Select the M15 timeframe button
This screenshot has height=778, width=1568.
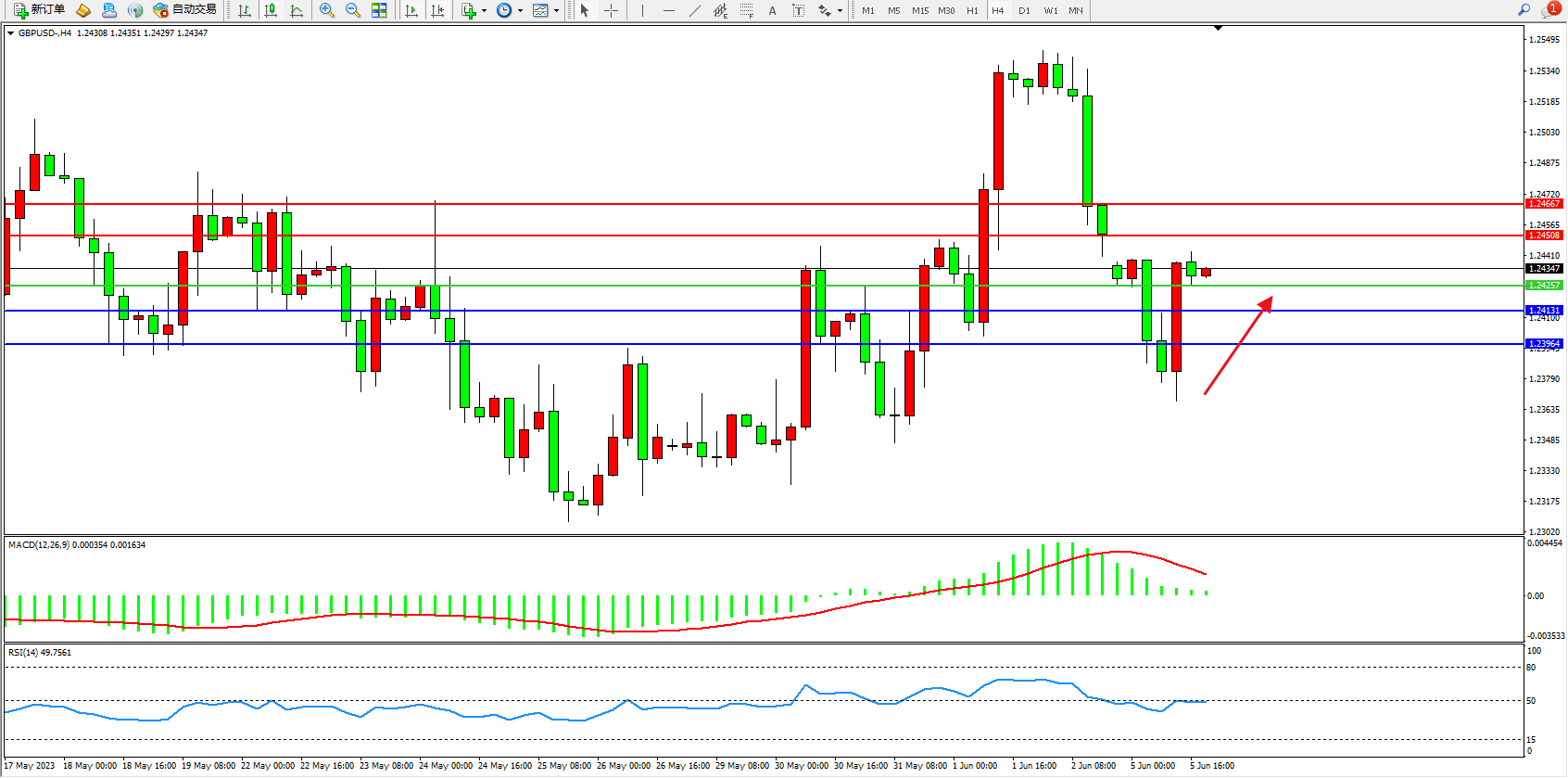(x=919, y=10)
